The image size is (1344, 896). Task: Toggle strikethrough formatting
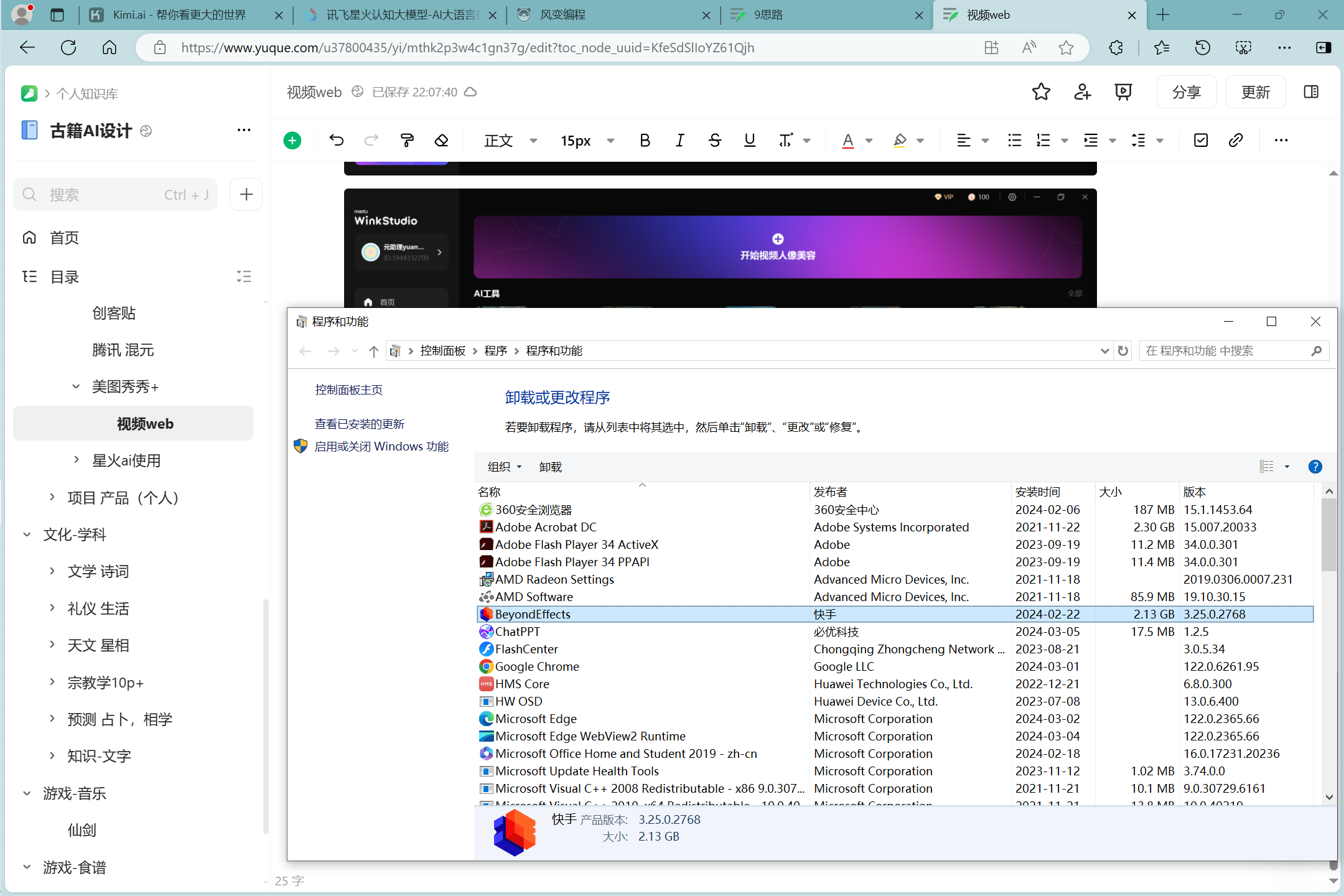click(715, 141)
